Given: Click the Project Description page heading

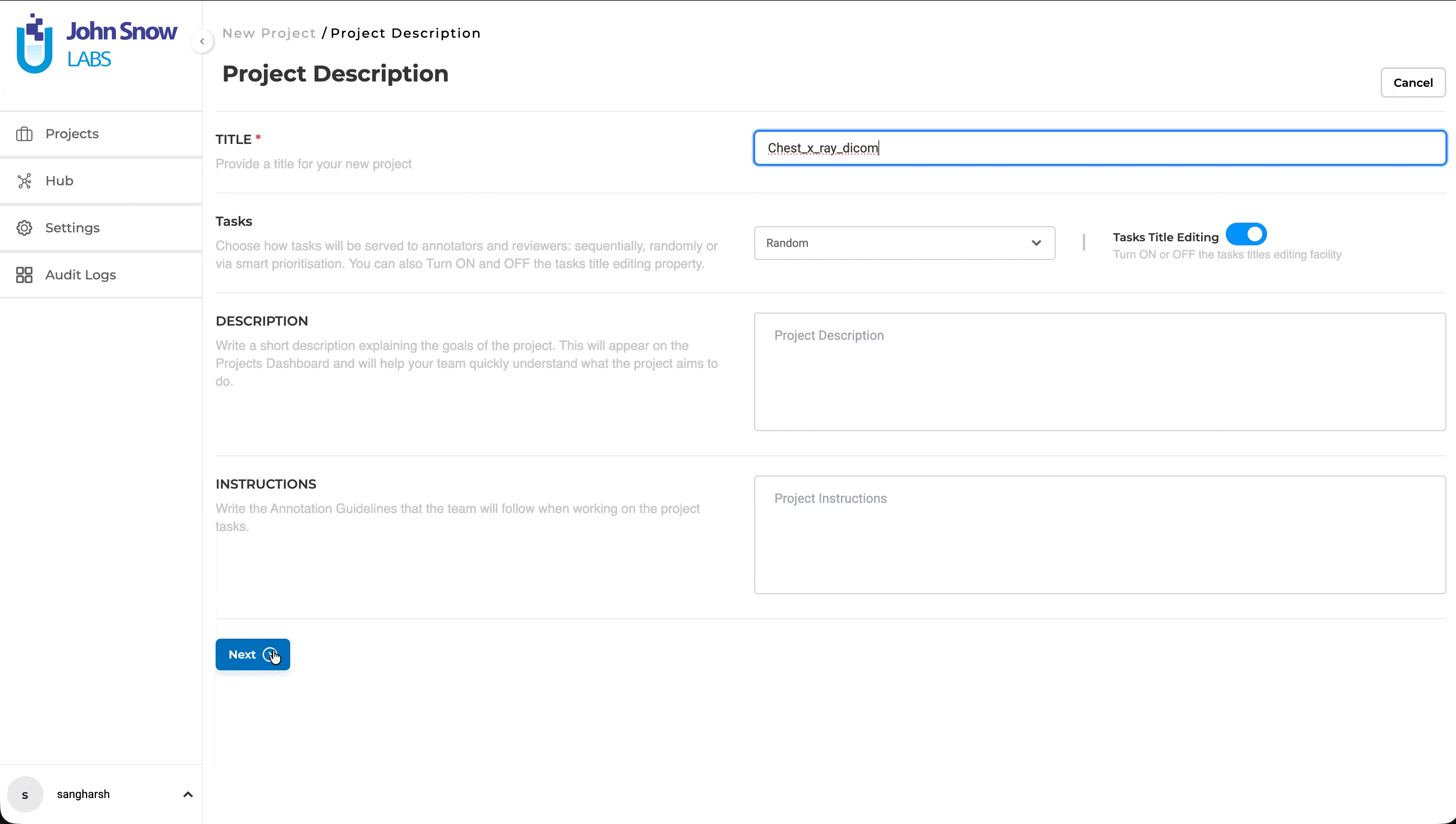Looking at the screenshot, I should coord(336,74).
